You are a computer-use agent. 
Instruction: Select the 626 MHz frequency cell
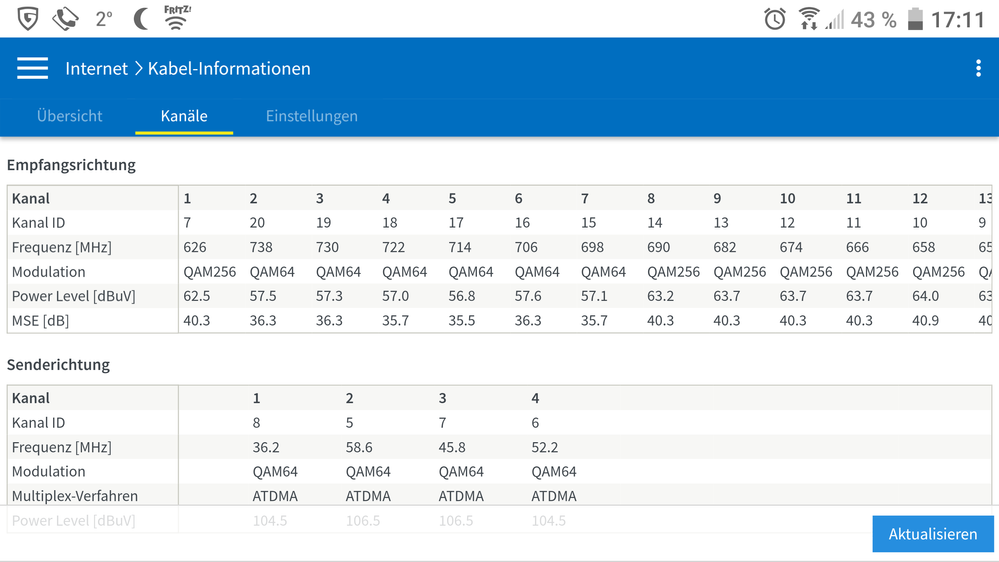coord(197,247)
